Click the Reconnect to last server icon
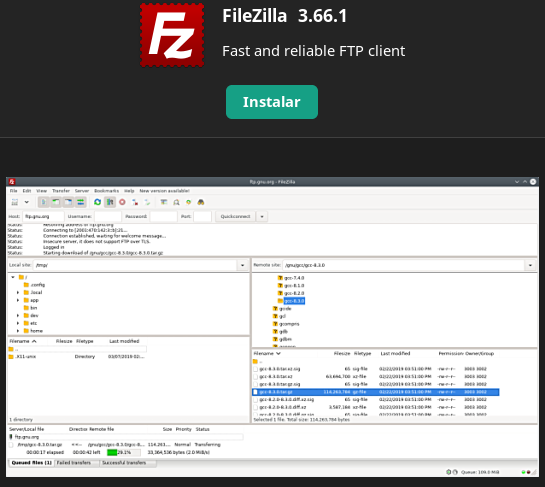Screen dimensions: 545x487 tap(147, 202)
